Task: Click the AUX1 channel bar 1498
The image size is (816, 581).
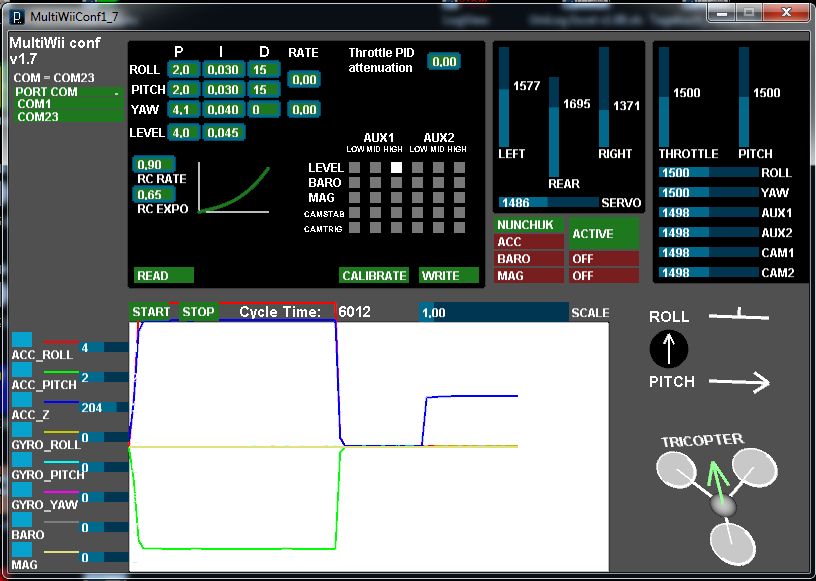Action: [x=708, y=213]
